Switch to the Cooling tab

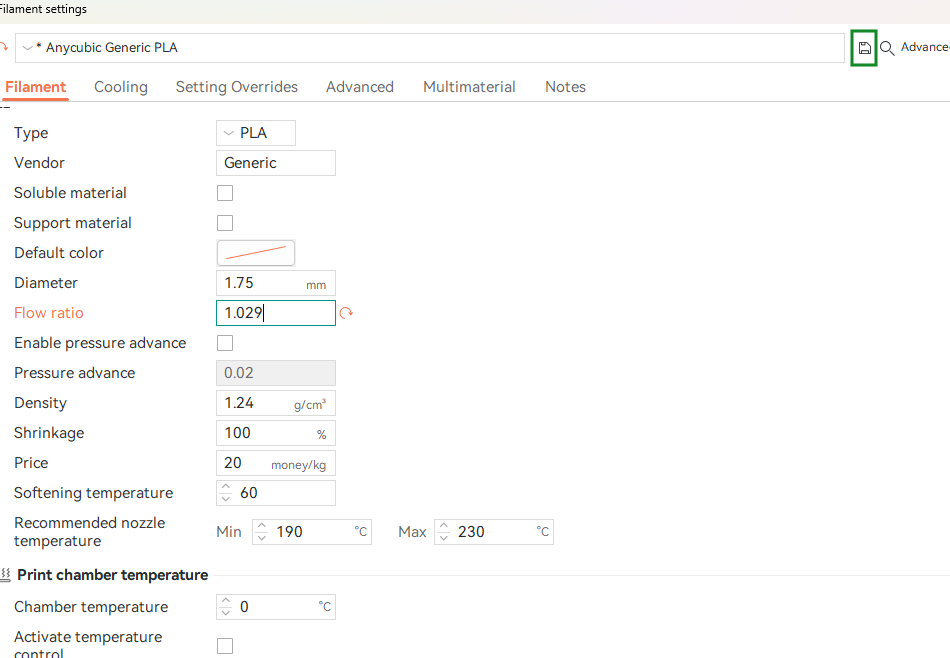point(121,87)
